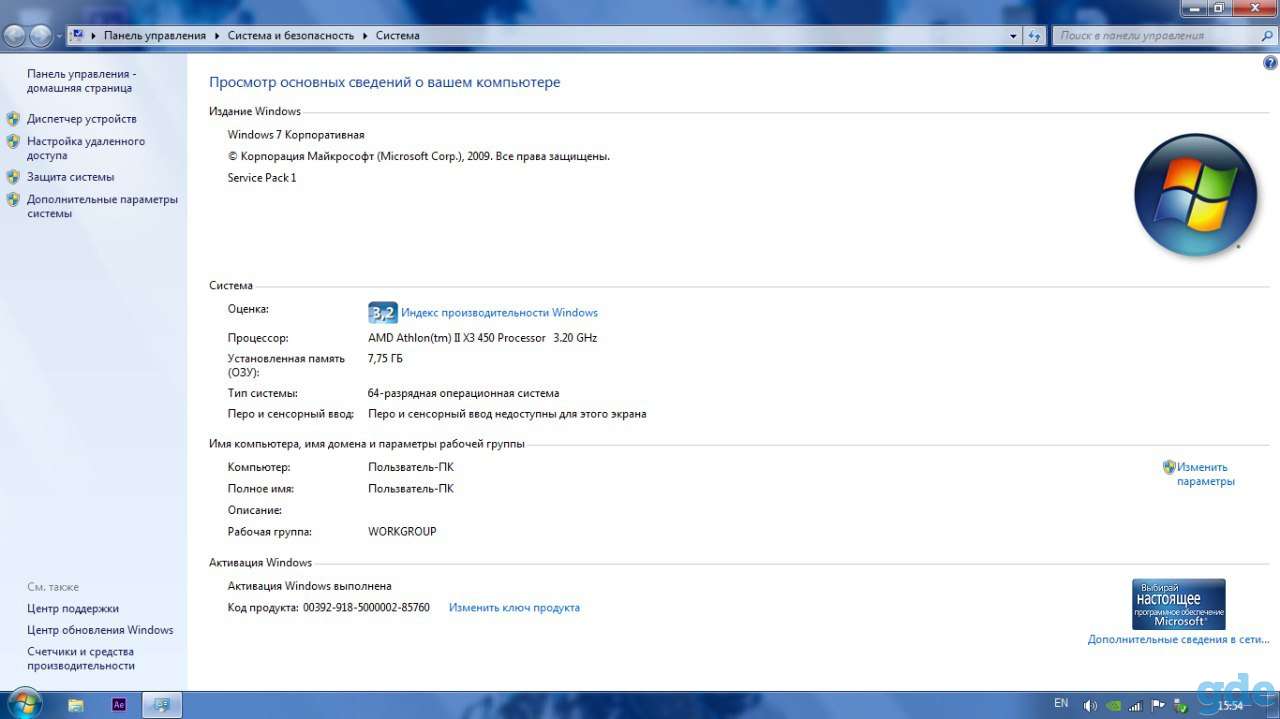Open the help question mark icon
The height and width of the screenshot is (719, 1280).
tap(1270, 63)
